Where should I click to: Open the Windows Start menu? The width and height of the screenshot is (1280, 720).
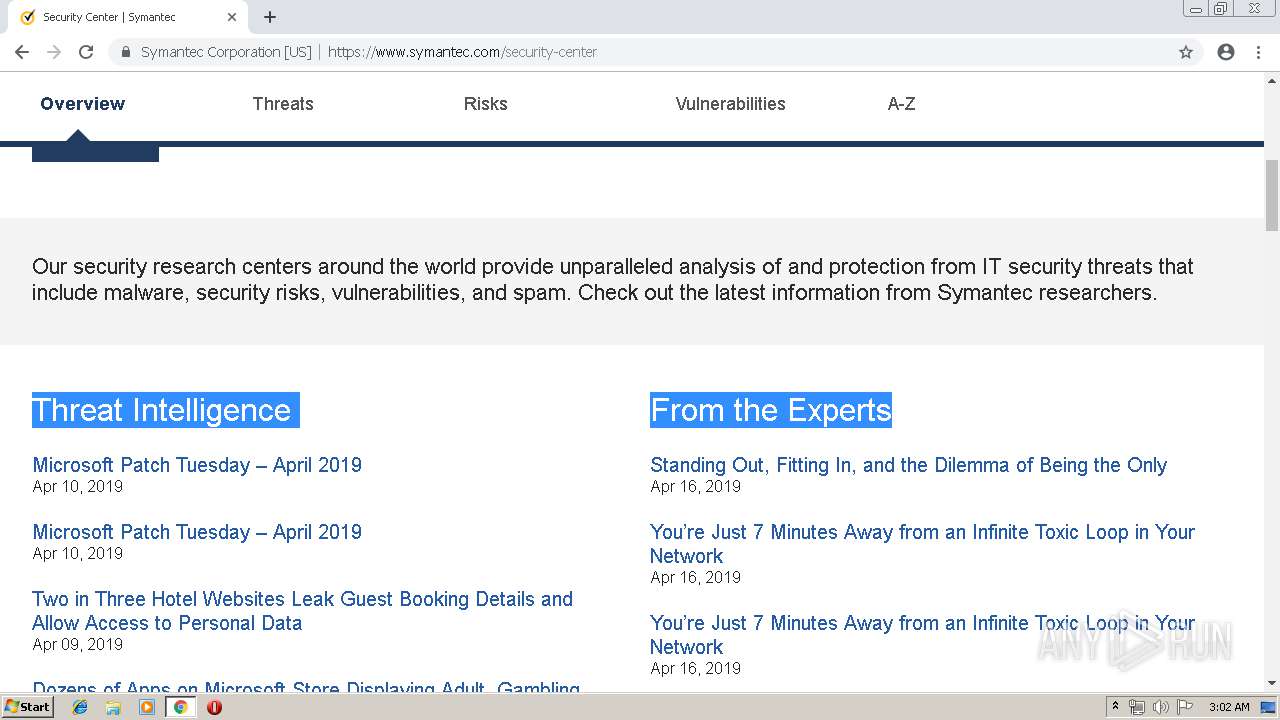tap(28, 707)
